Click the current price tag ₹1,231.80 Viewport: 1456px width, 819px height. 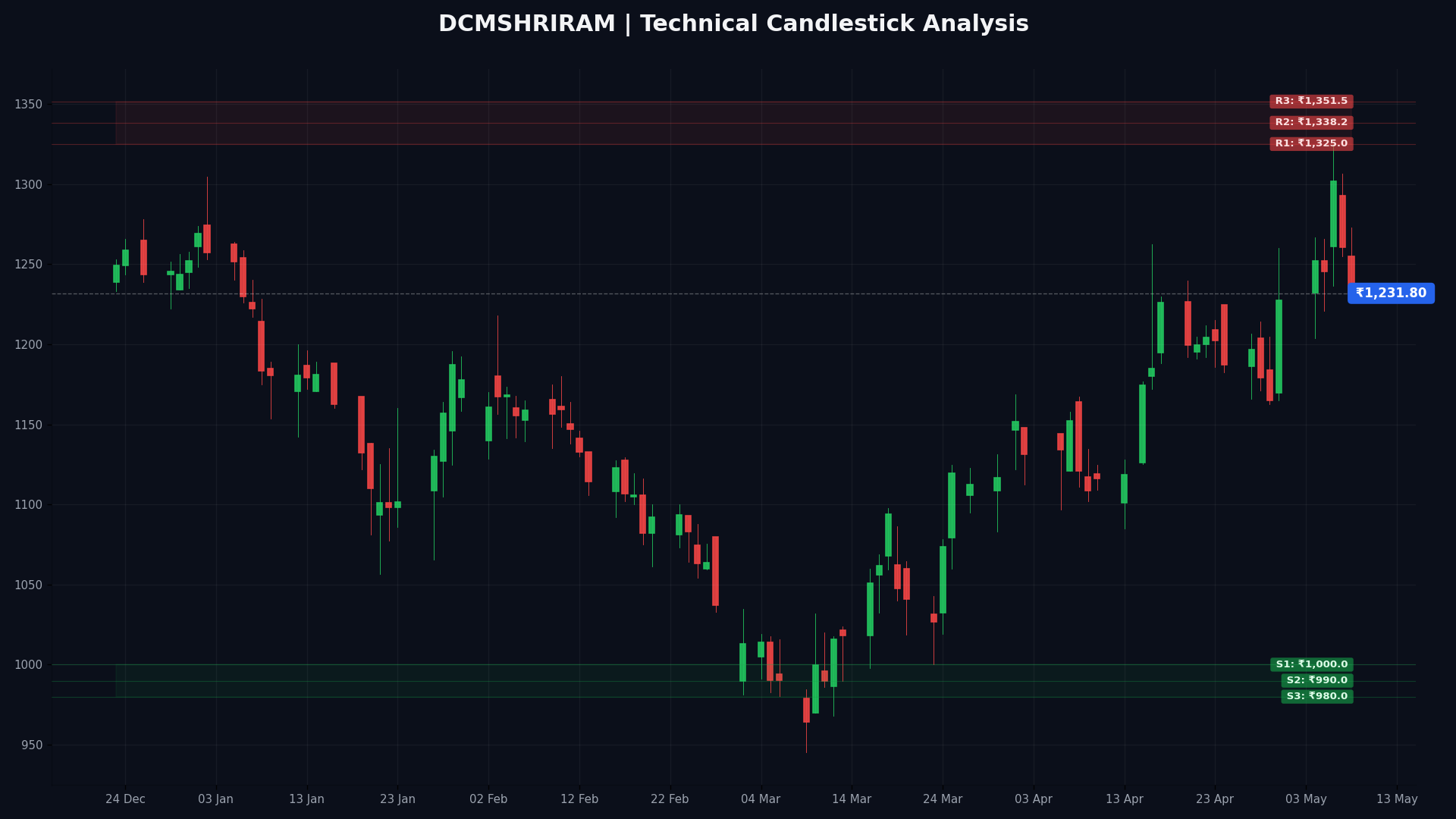[x=1391, y=293]
